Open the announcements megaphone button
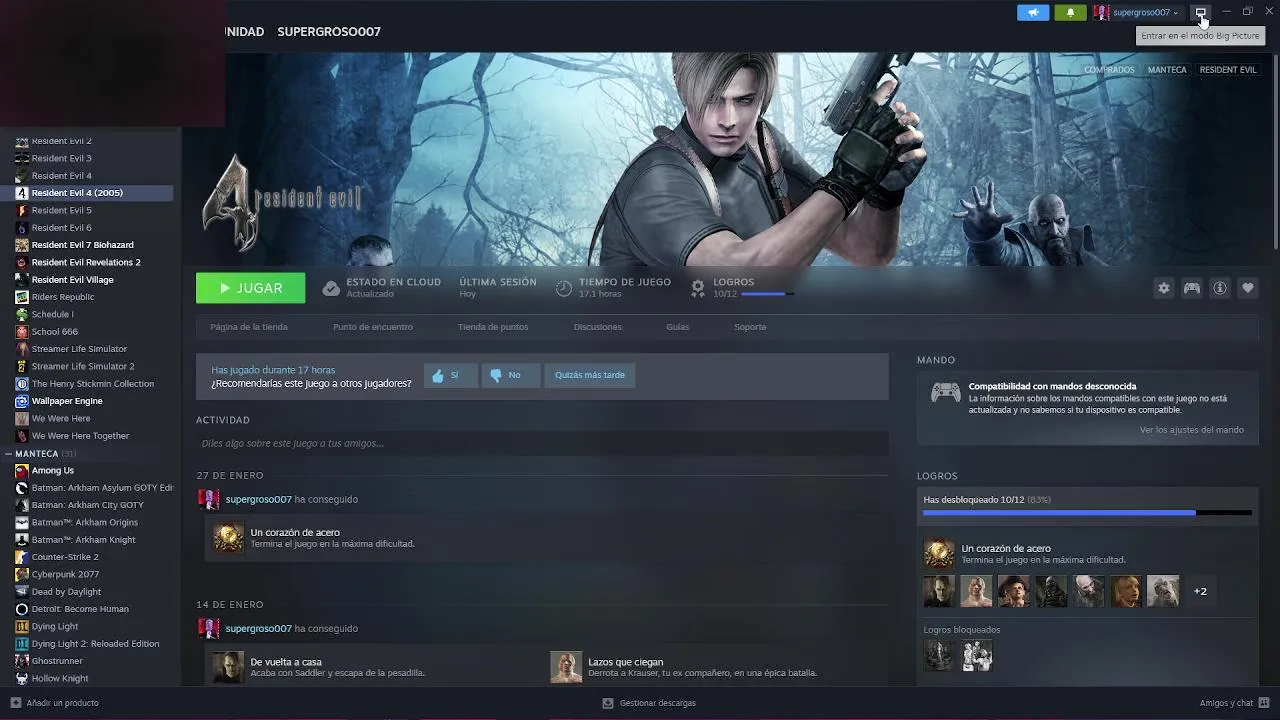1280x720 pixels. point(1033,12)
